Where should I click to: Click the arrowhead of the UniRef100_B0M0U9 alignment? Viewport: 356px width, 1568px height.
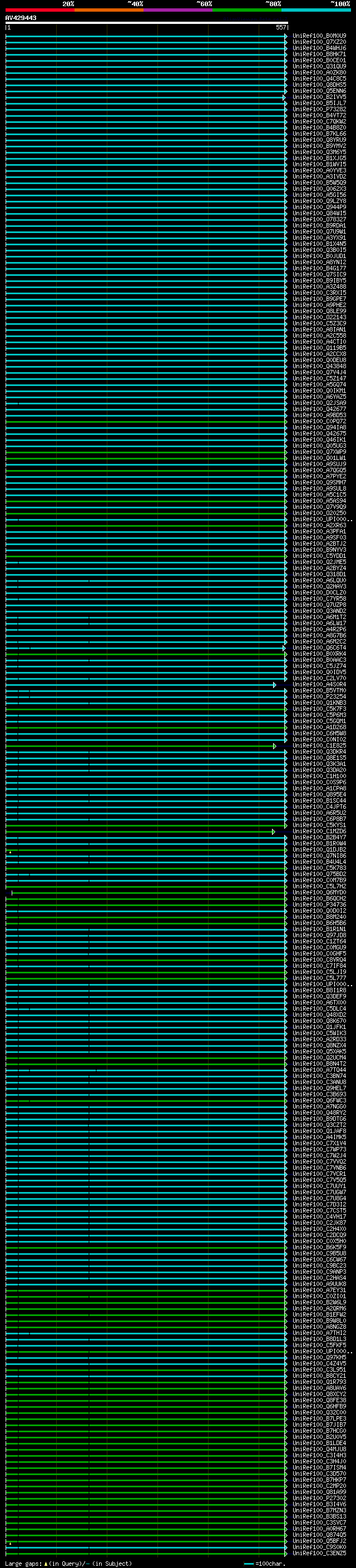point(285,36)
